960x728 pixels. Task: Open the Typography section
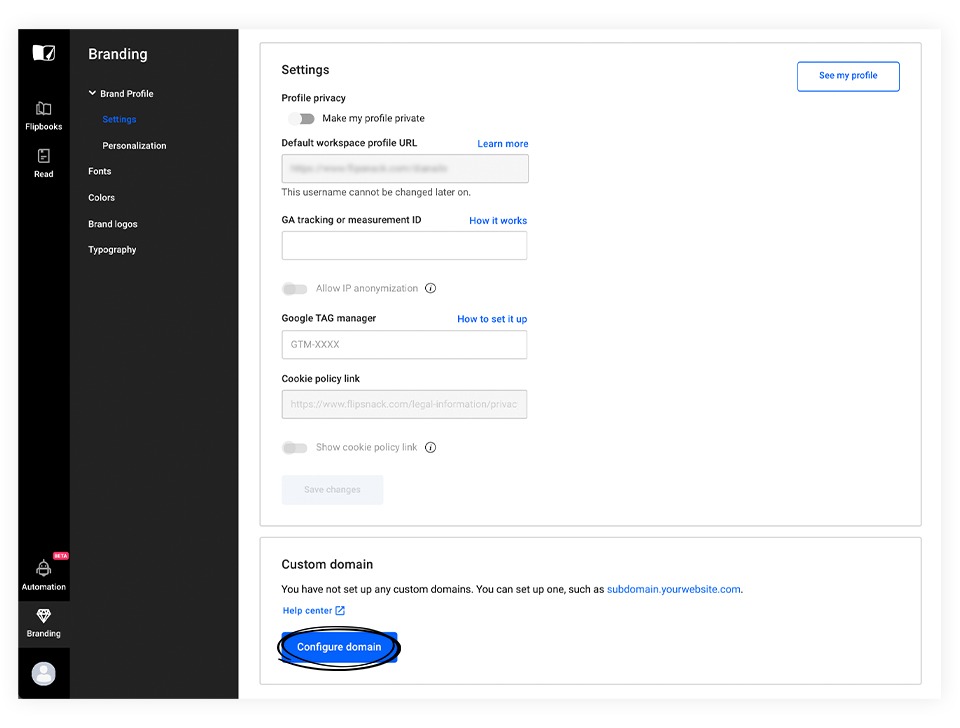pos(111,249)
